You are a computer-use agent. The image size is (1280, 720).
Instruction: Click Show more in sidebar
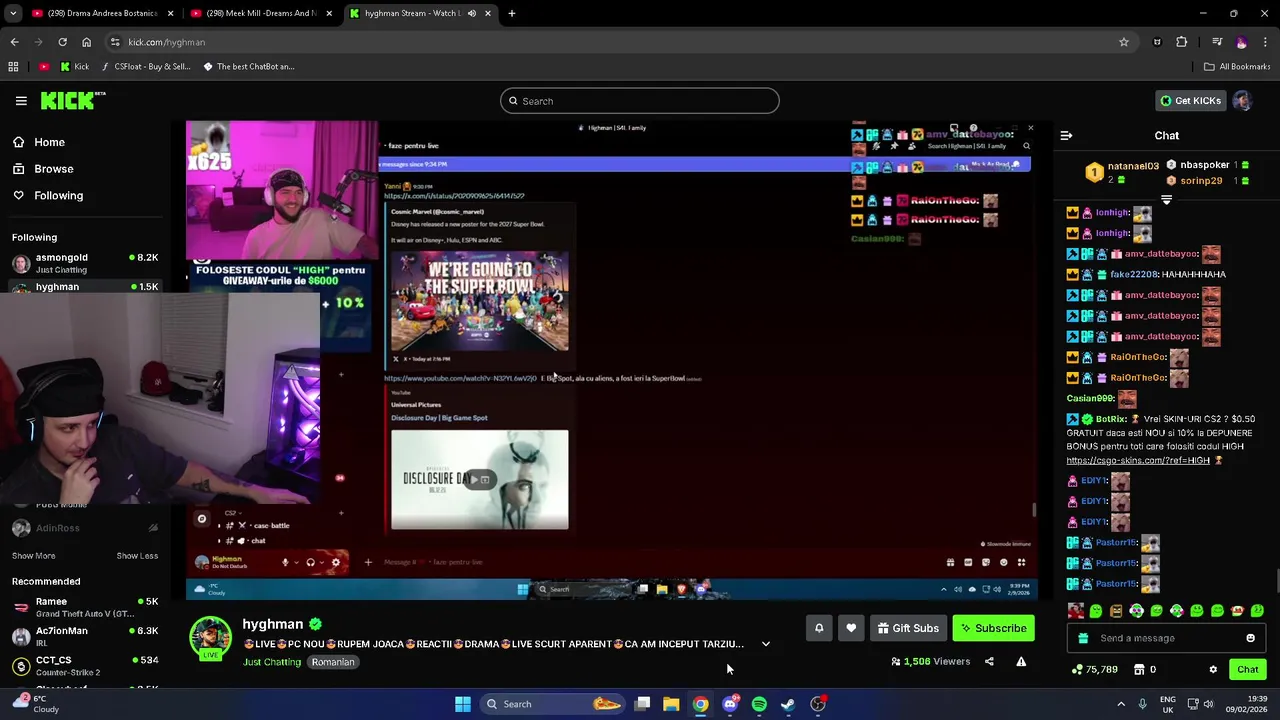pos(34,556)
